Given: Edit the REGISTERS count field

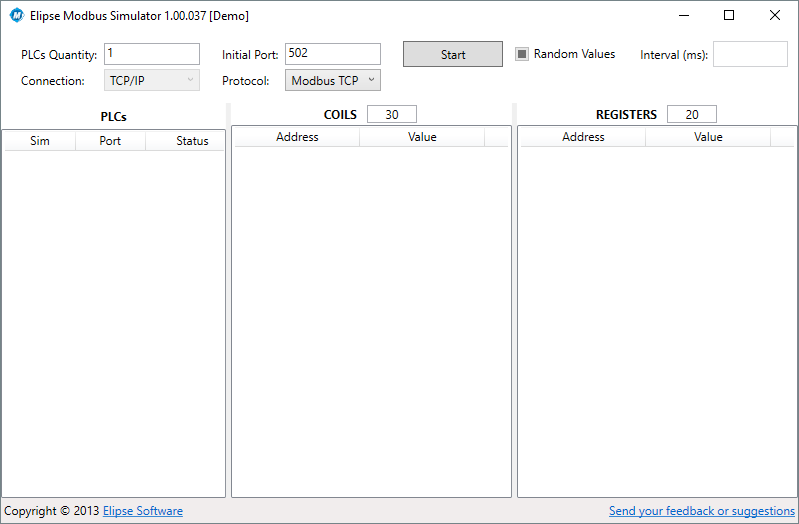Looking at the screenshot, I should [x=691, y=115].
